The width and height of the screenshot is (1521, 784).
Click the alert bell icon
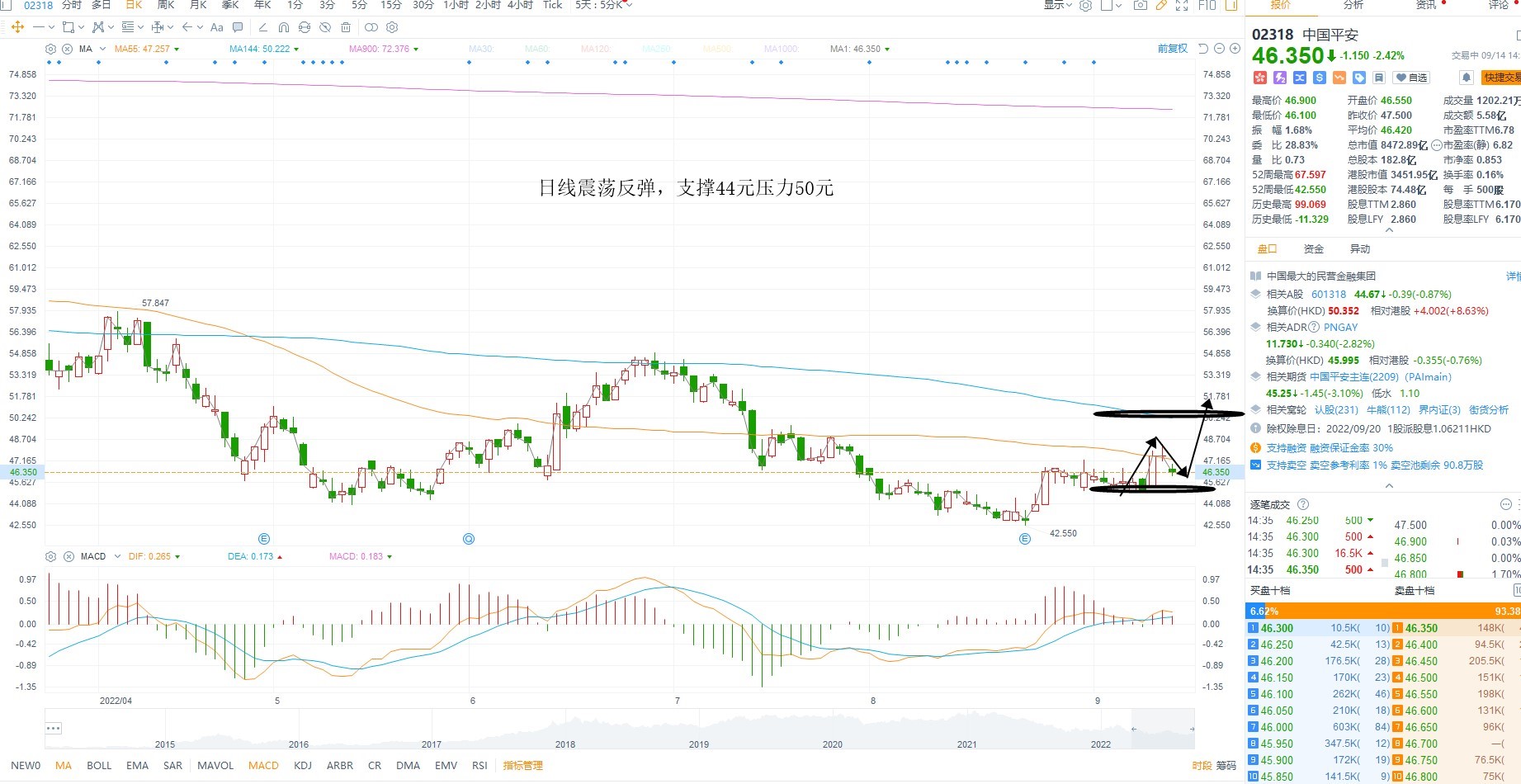point(1466,78)
